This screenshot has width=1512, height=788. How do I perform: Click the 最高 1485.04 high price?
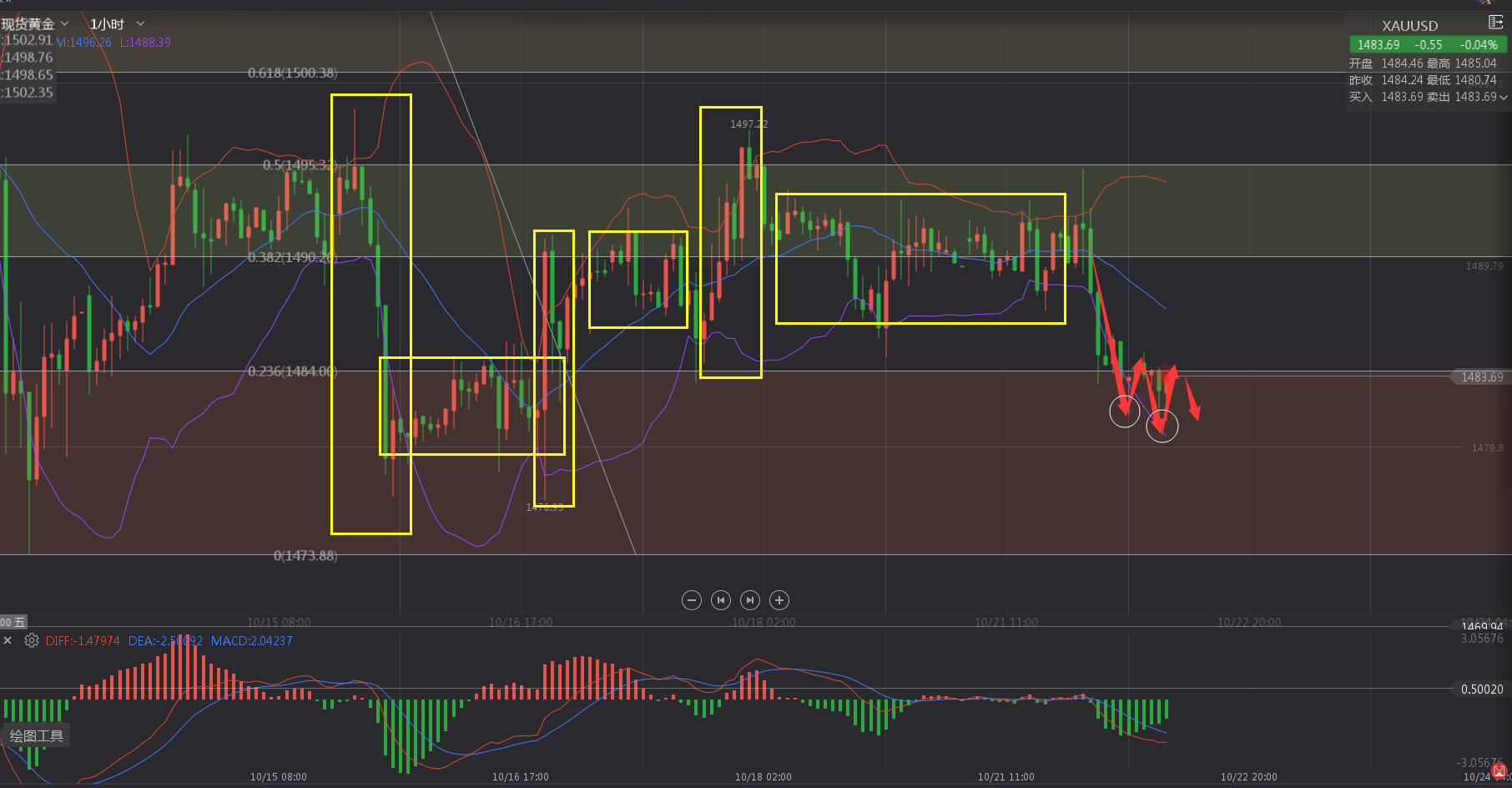(1462, 63)
